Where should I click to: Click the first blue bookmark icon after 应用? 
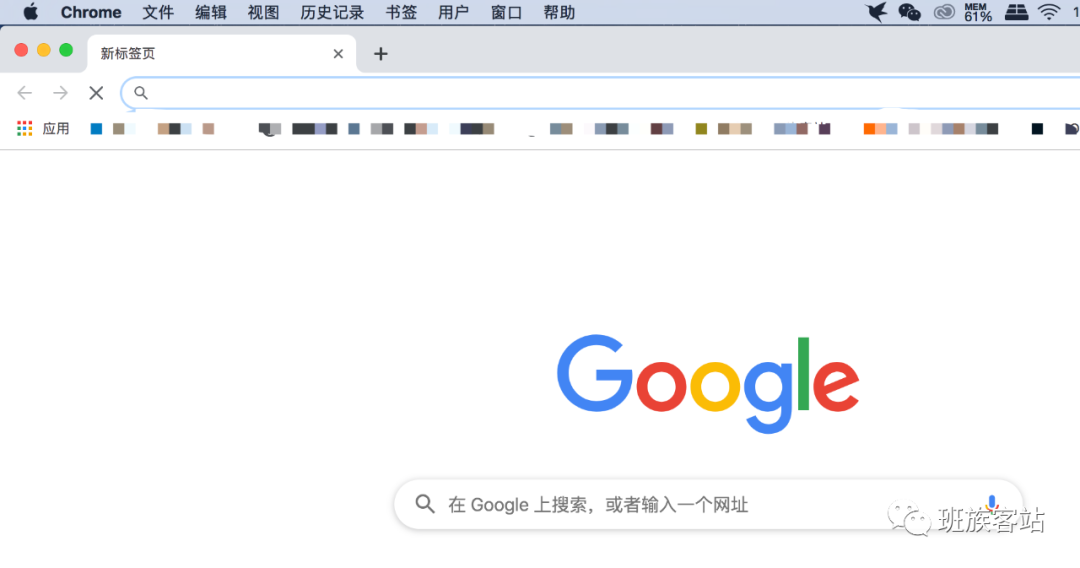tap(96, 129)
